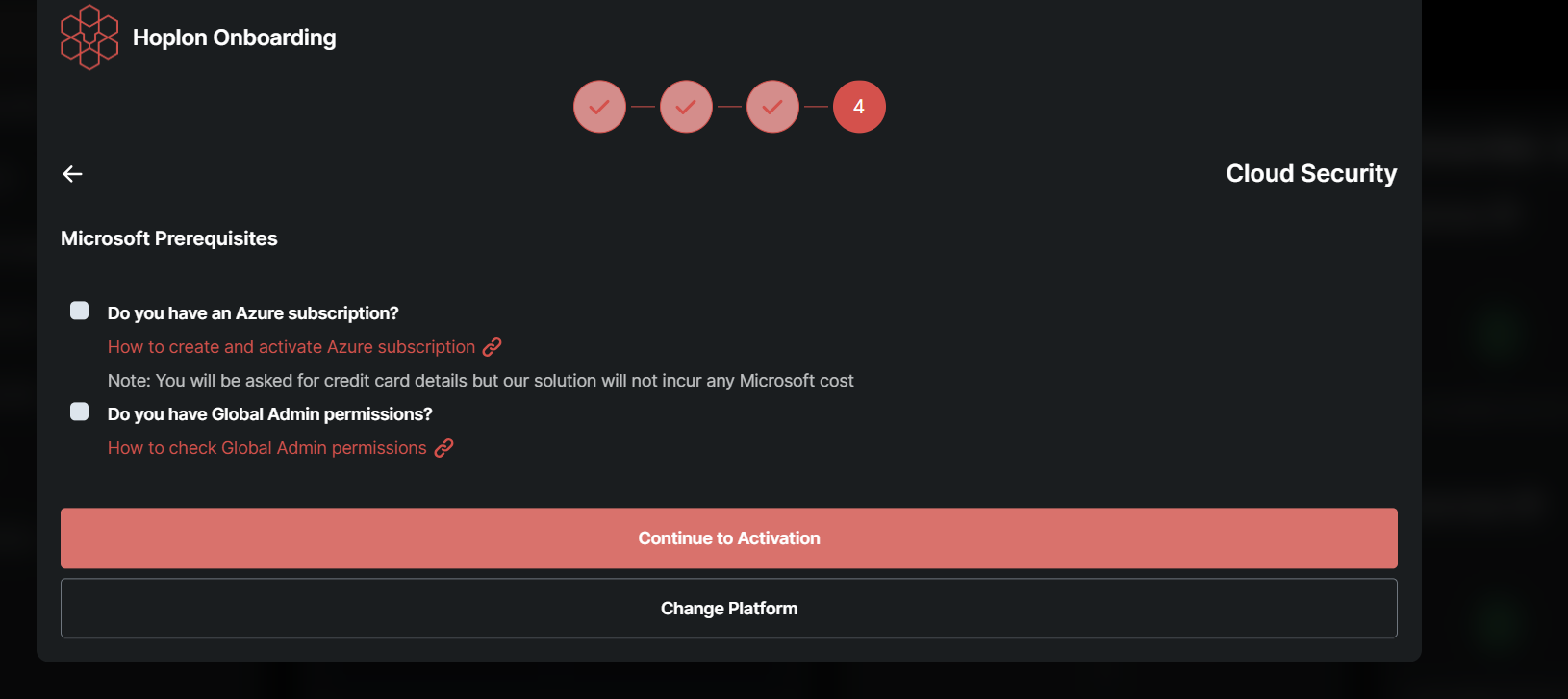Click the Cloud Security heading
Image resolution: width=1568 pixels, height=699 pixels.
pos(1310,174)
